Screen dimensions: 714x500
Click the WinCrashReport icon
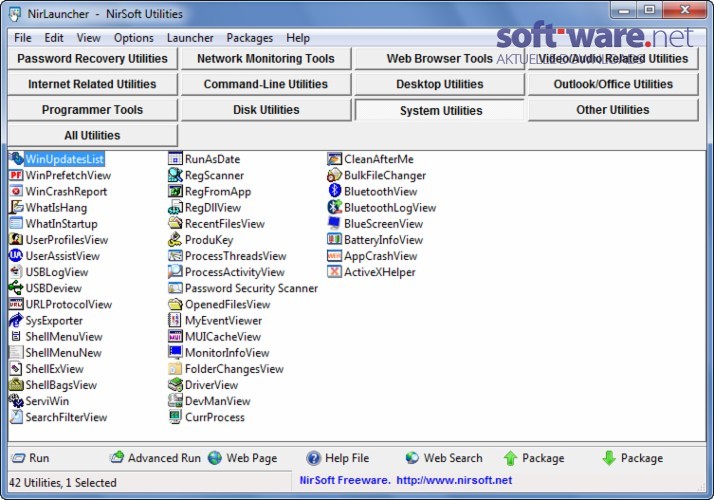tap(16, 191)
